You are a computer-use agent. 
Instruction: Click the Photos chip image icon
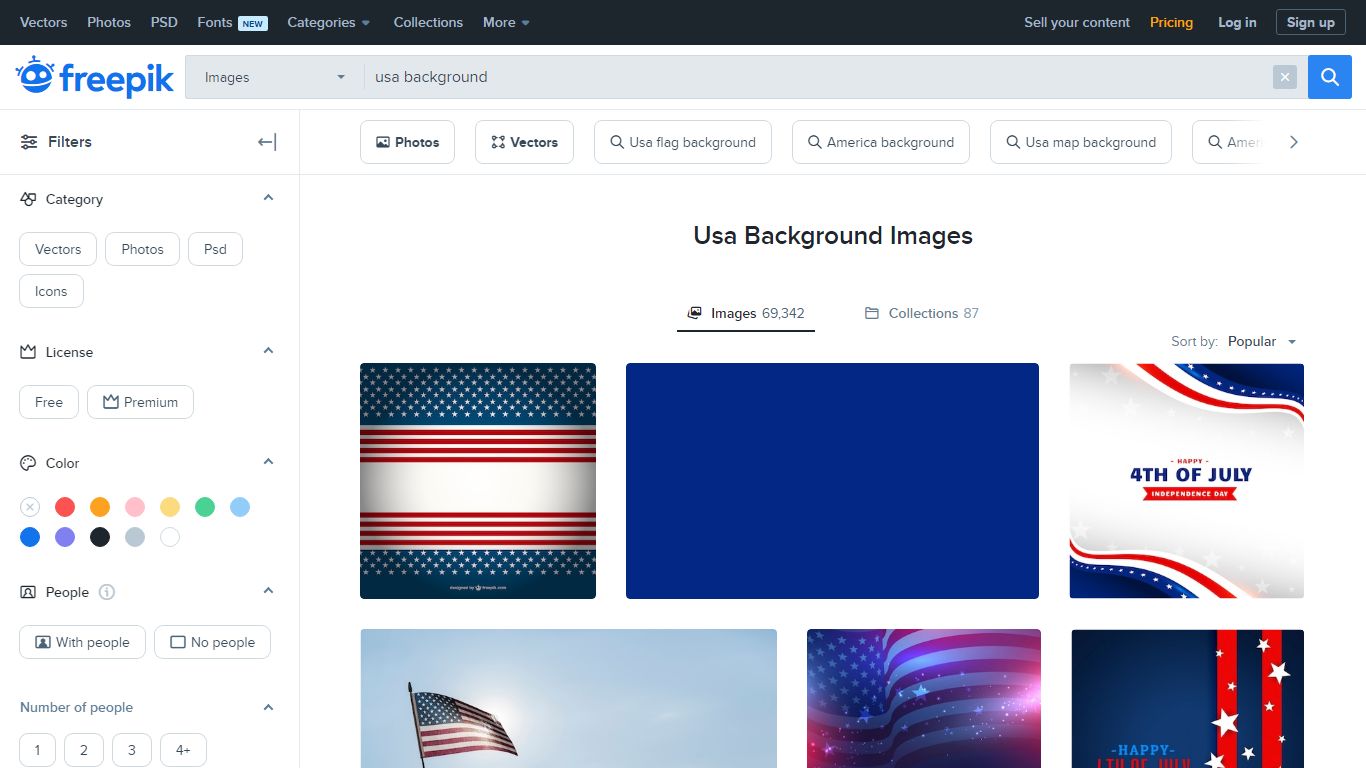(x=382, y=142)
